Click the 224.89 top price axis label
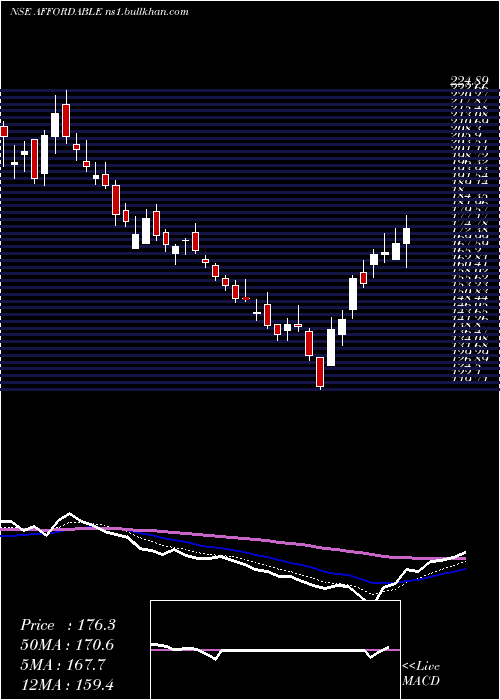 (469, 81)
